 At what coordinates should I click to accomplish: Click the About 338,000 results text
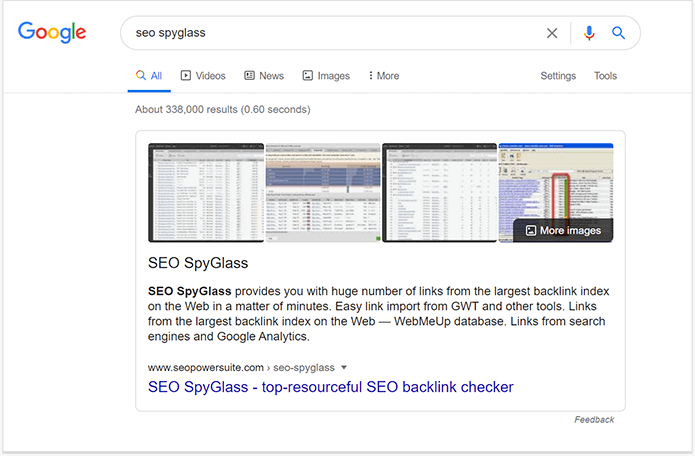[x=223, y=109]
